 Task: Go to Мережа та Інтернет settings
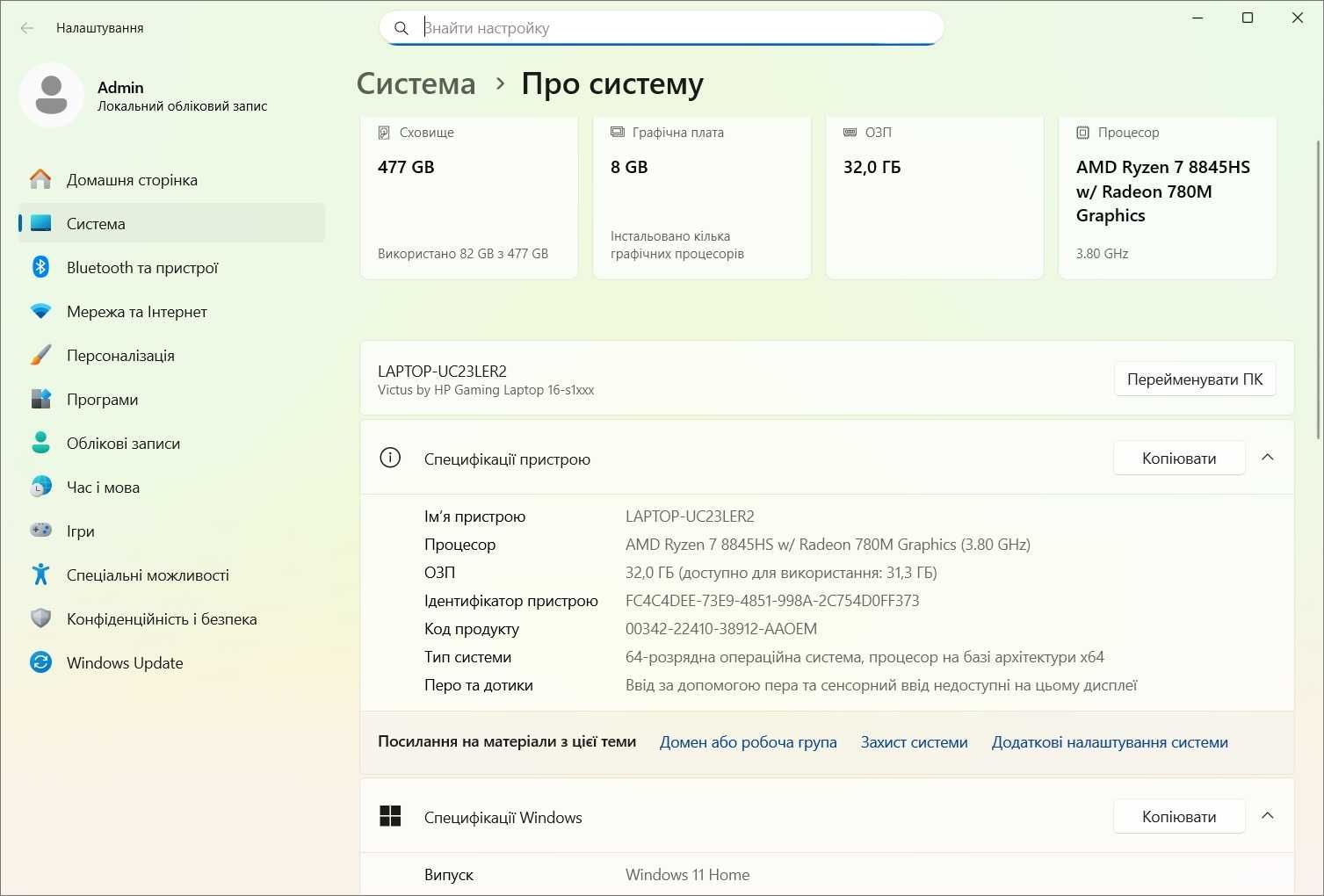click(x=172, y=311)
